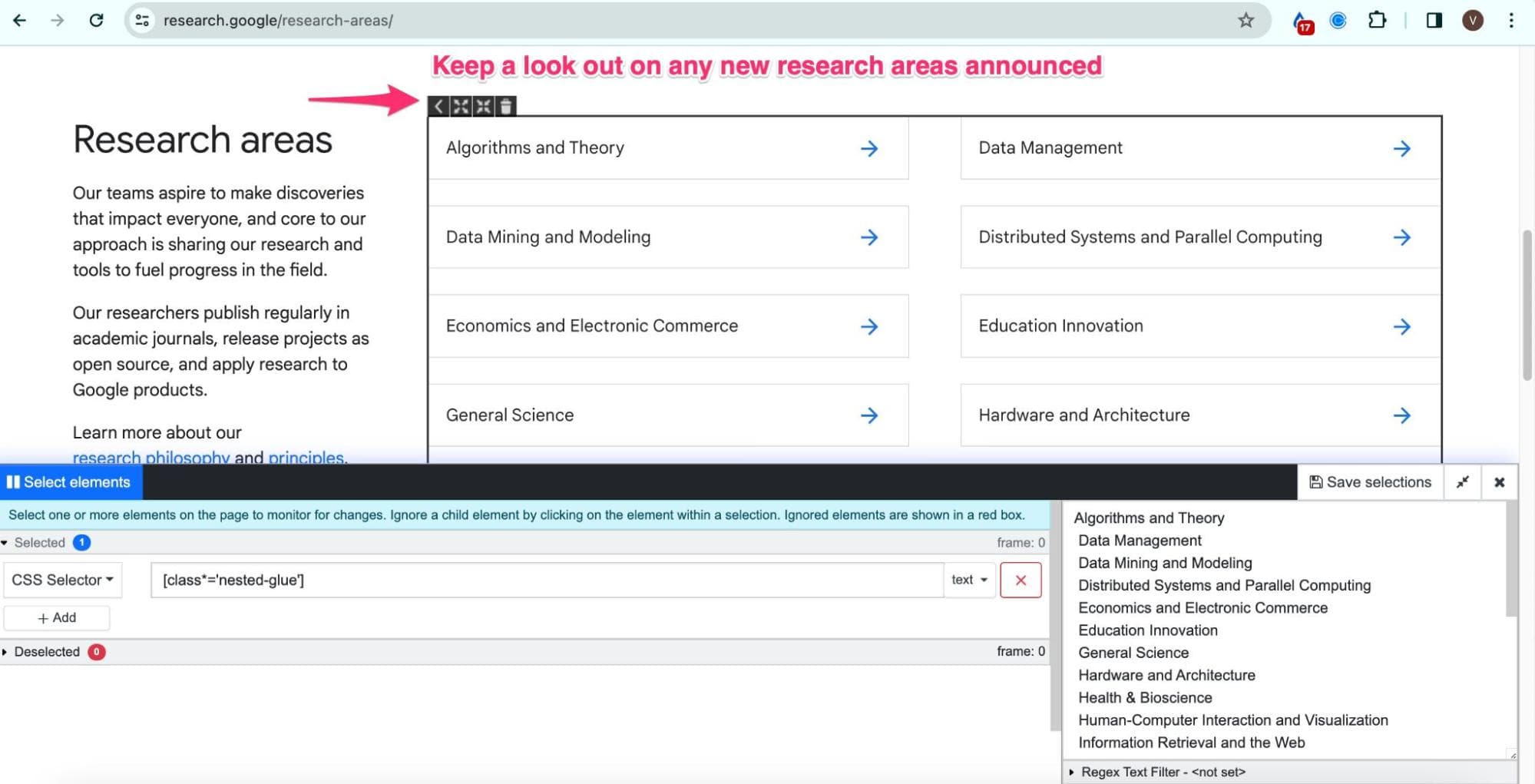The image size is (1535, 784).
Task: Expand the Regex Text Filter options
Action: [x=1073, y=772]
